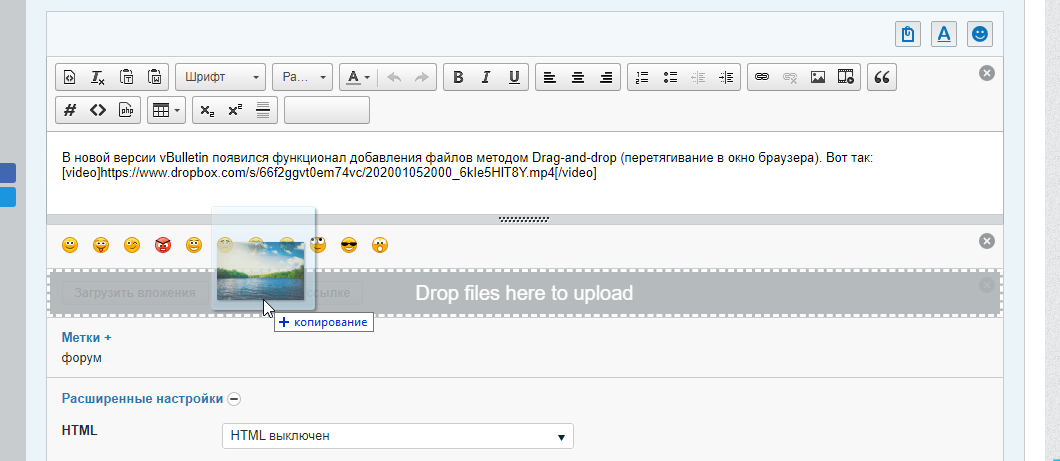This screenshot has width=1060, height=461.
Task: Click the remove formatting icon
Action: [98, 77]
